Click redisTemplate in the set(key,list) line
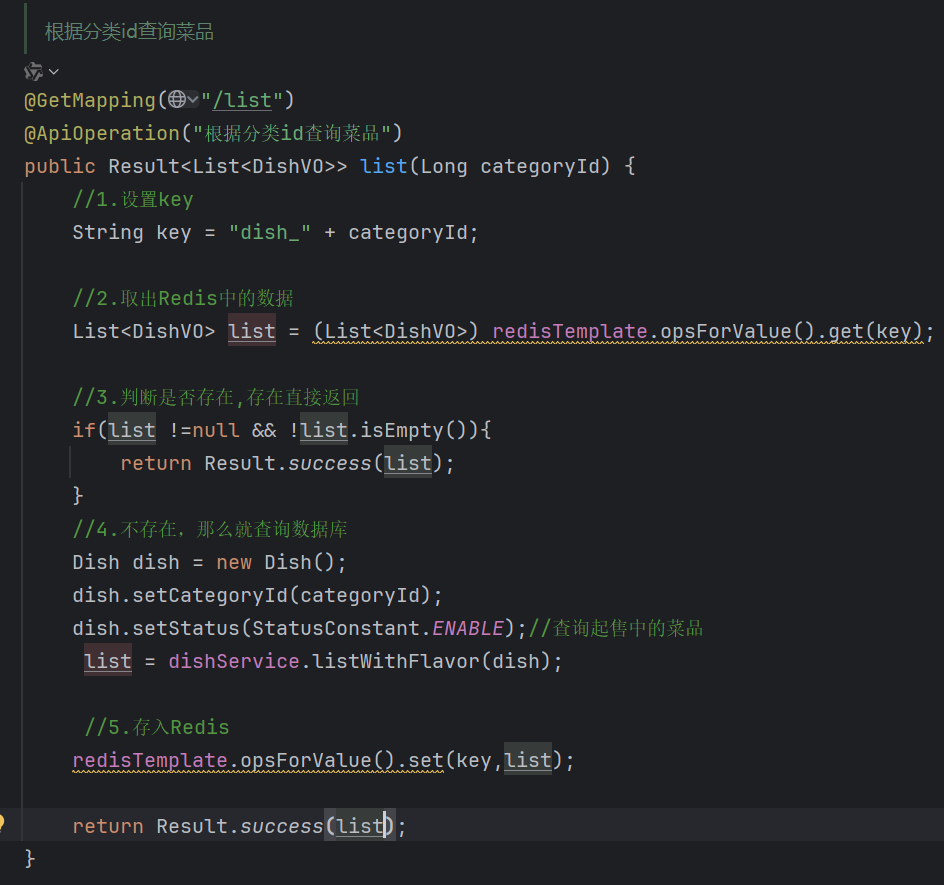This screenshot has width=944, height=885. 149,760
